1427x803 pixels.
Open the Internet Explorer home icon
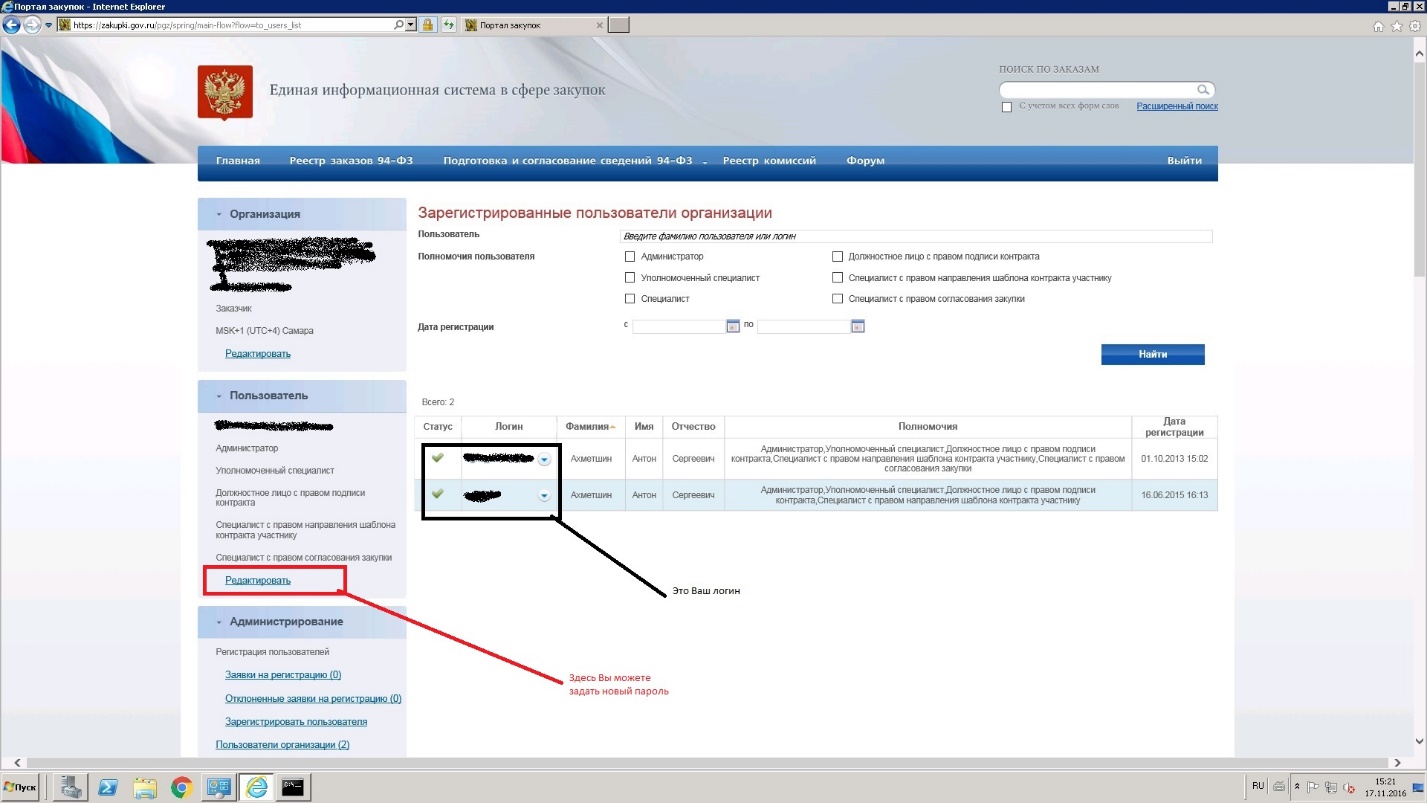click(x=1379, y=26)
